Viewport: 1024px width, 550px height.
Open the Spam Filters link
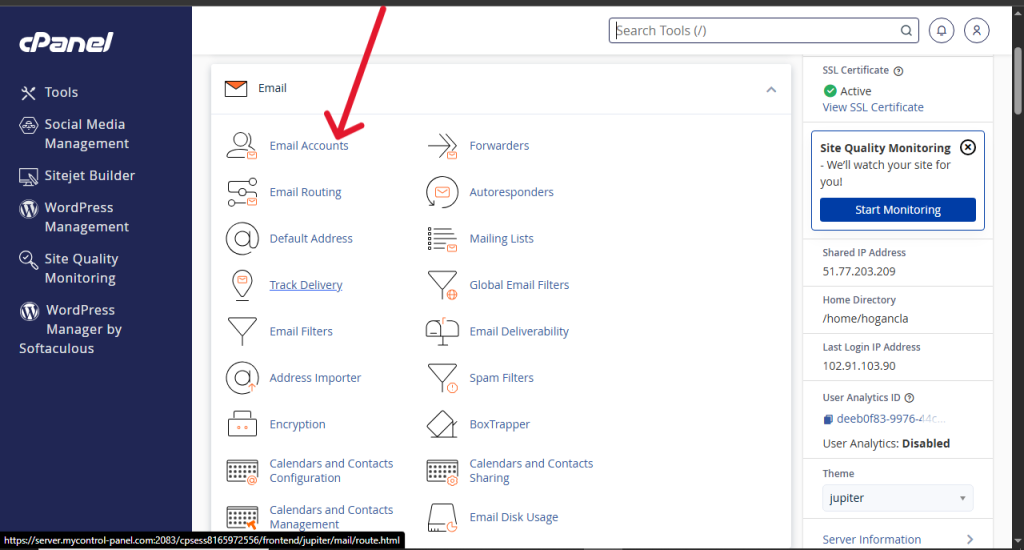(501, 378)
